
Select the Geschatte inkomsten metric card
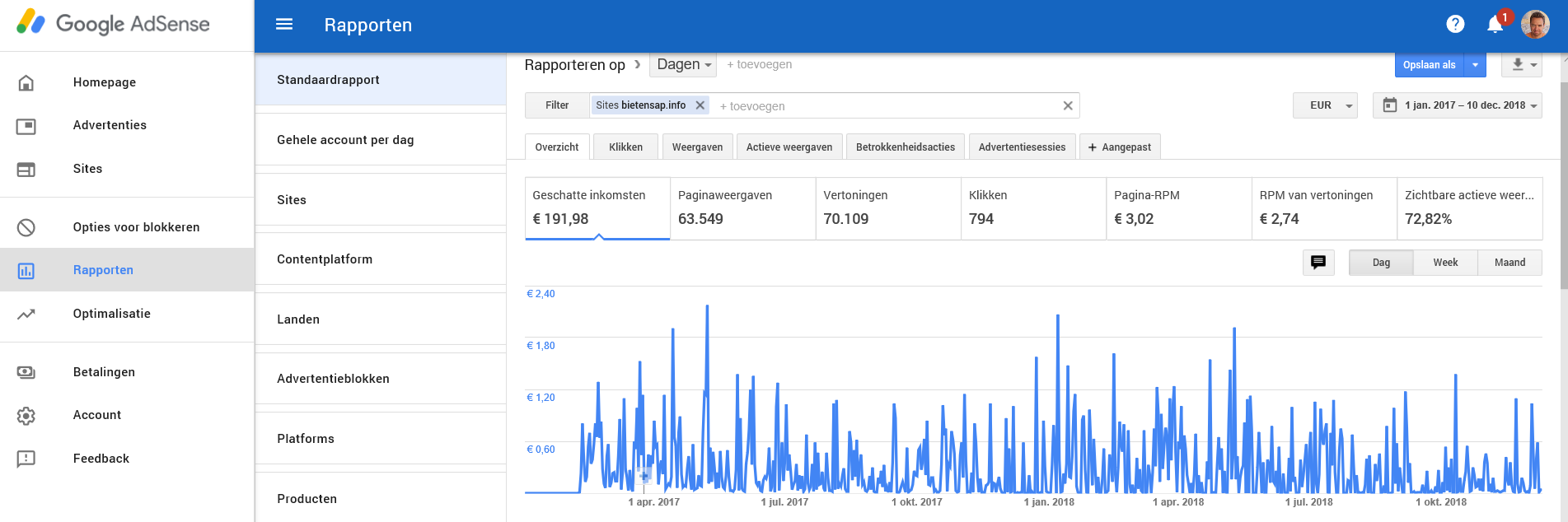[x=597, y=208]
